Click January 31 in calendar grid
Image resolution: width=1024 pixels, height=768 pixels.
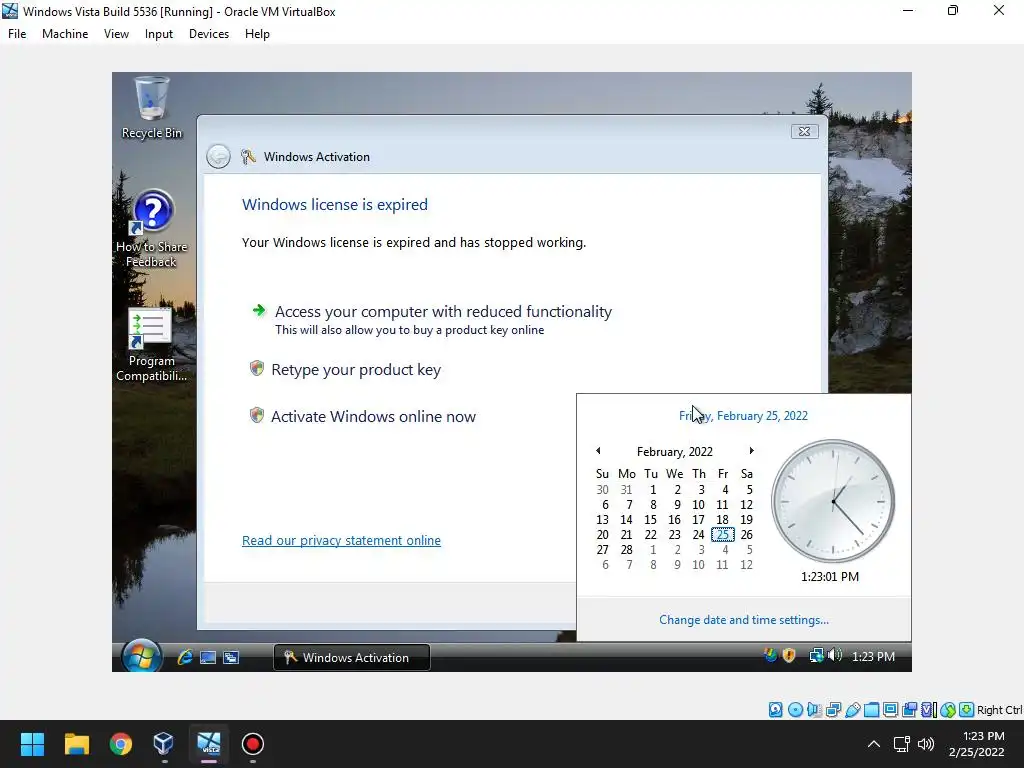[626, 490]
